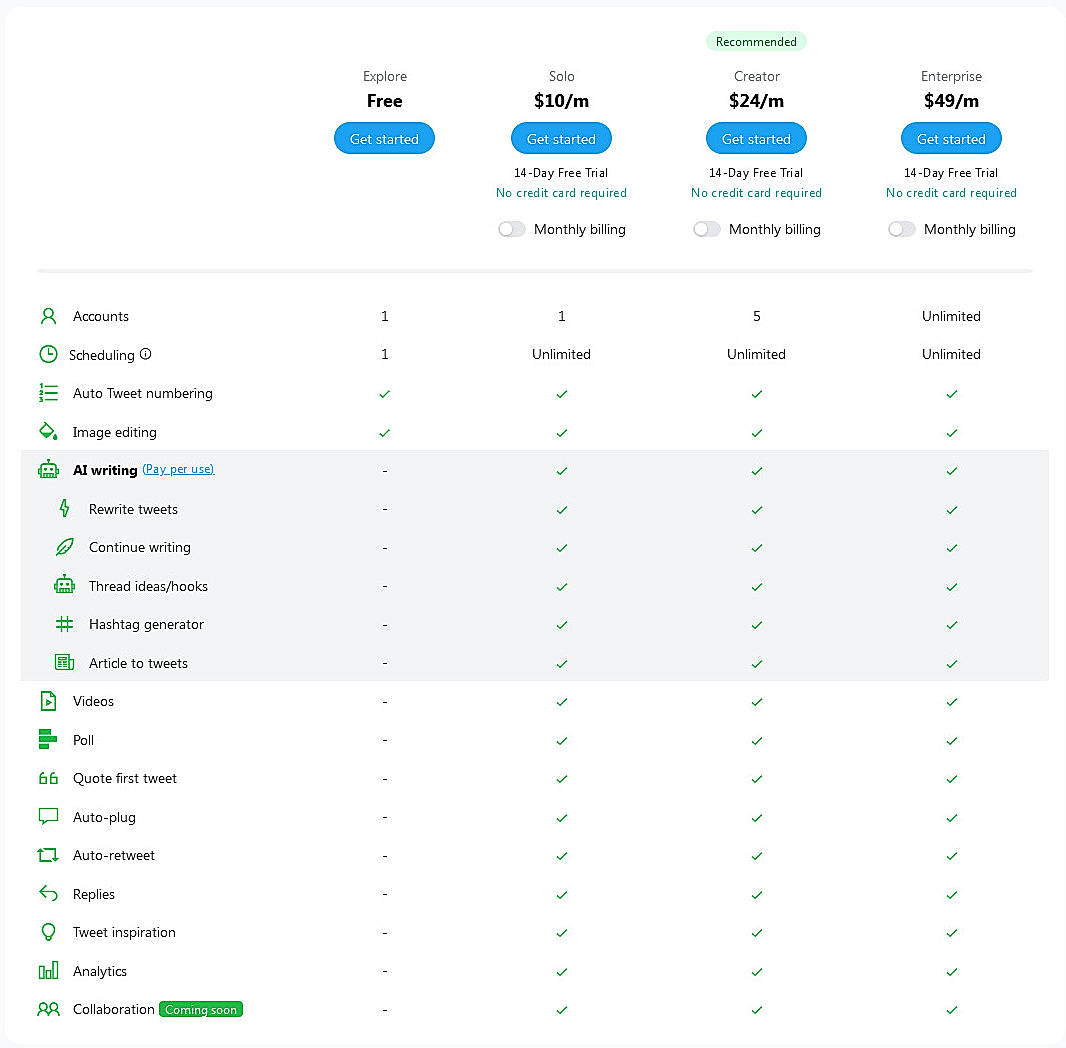This screenshot has width=1066, height=1048.
Task: Select the 'Tweet inspiration' feature label
Action: point(124,932)
